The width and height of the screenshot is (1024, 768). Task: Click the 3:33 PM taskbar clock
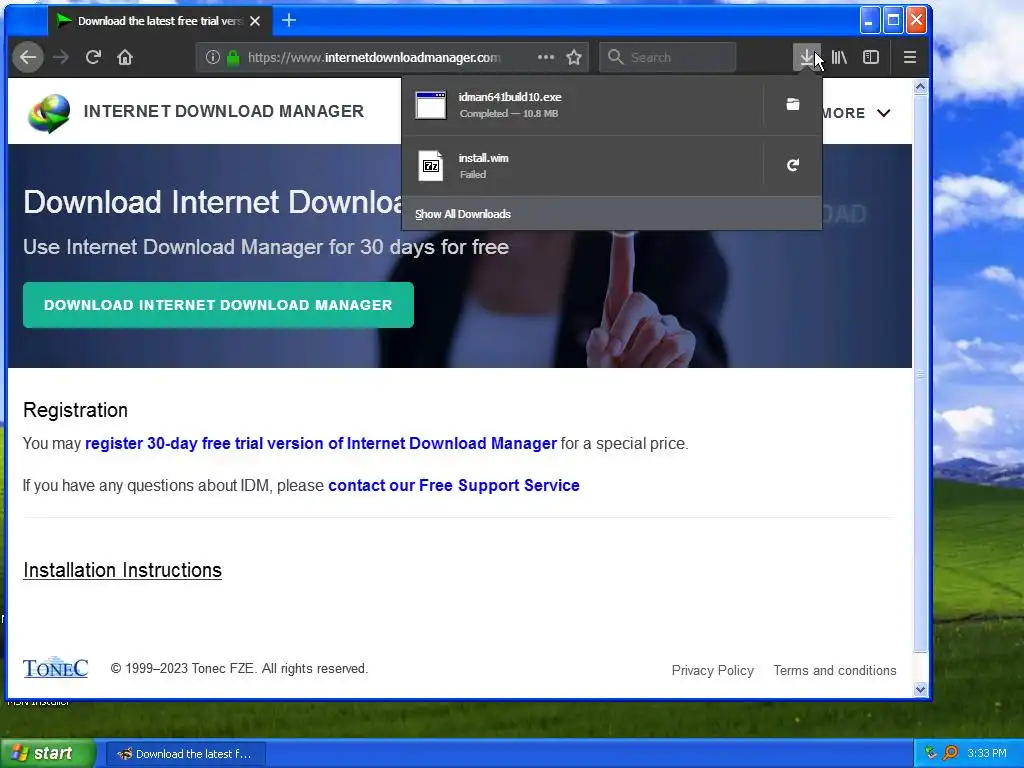[987, 754]
